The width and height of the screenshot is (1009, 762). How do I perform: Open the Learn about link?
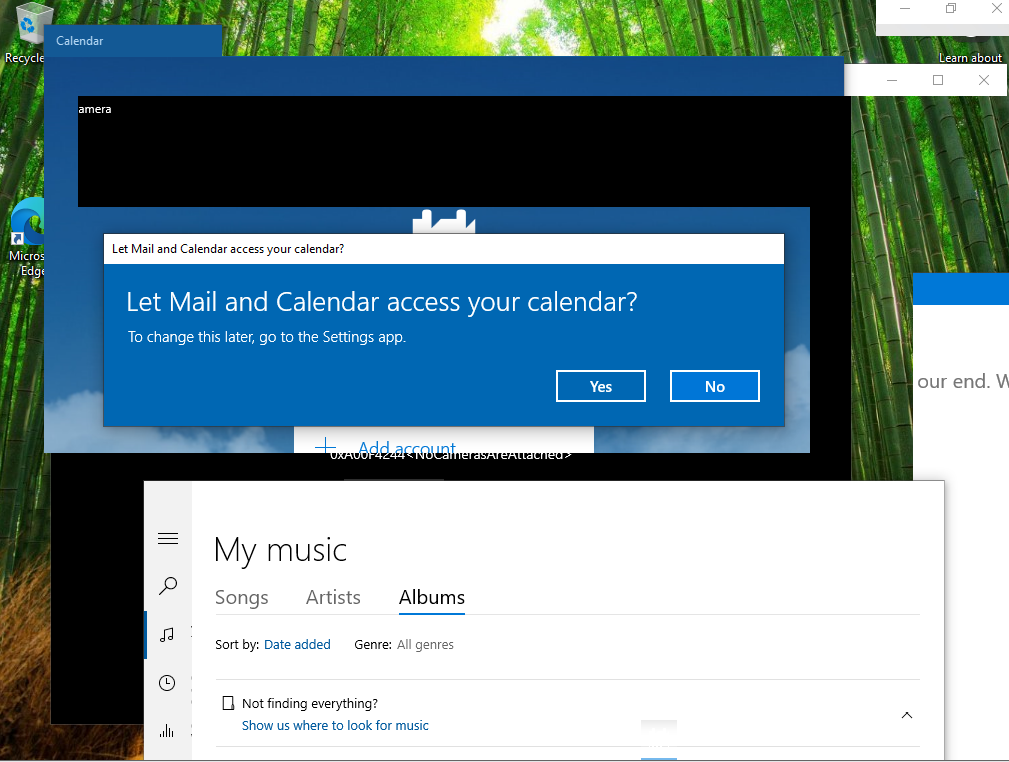pyautogui.click(x=969, y=58)
